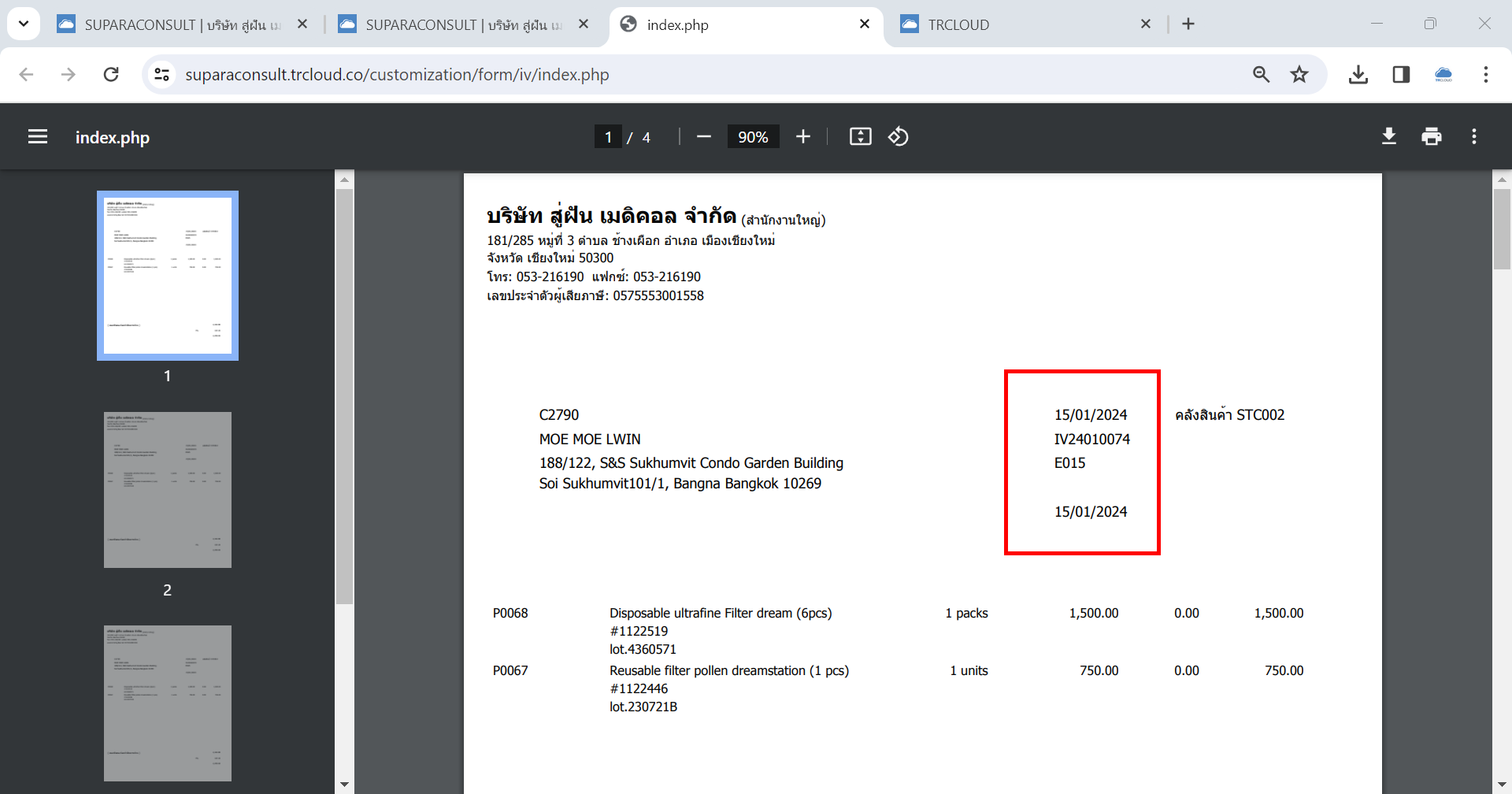Click the E015 code
This screenshot has height=794, width=1512.
tap(1070, 463)
